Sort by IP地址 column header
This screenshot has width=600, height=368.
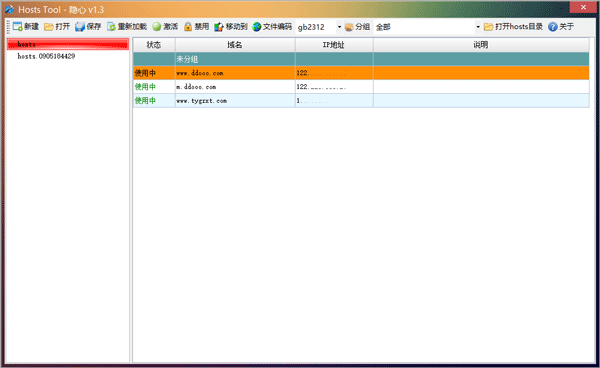[x=334, y=45]
